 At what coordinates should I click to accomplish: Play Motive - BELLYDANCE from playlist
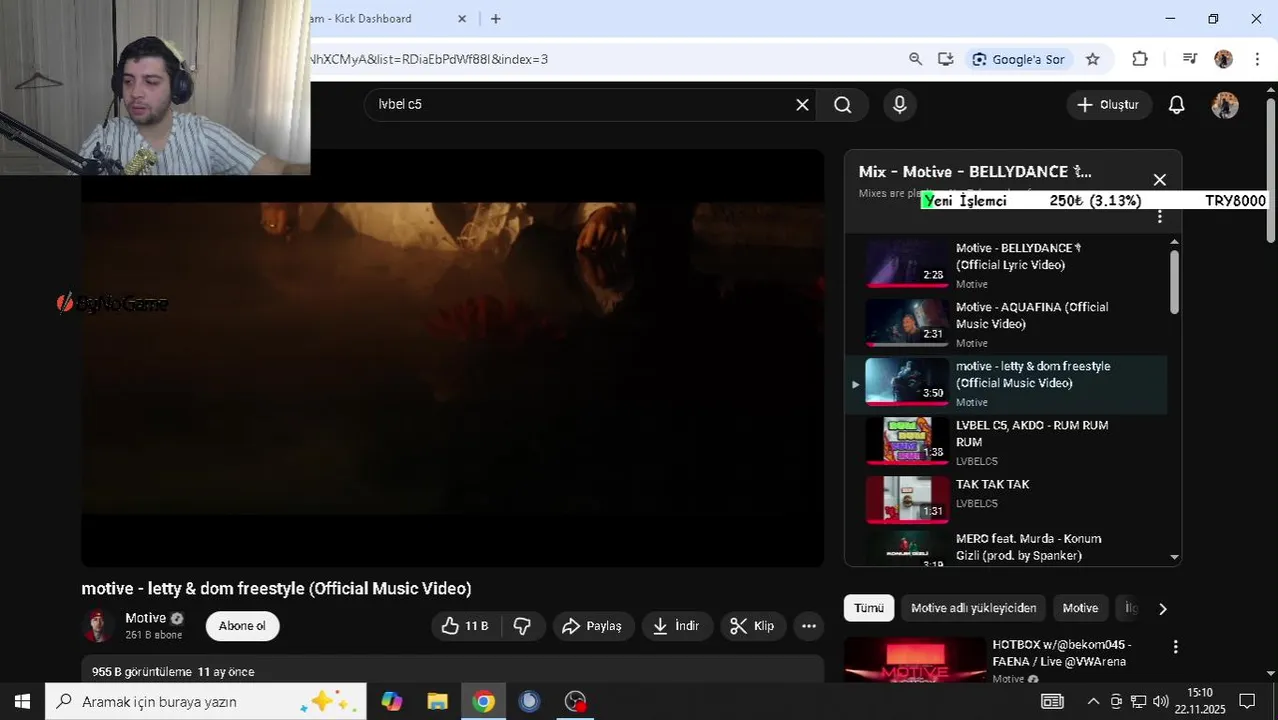click(x=1006, y=265)
